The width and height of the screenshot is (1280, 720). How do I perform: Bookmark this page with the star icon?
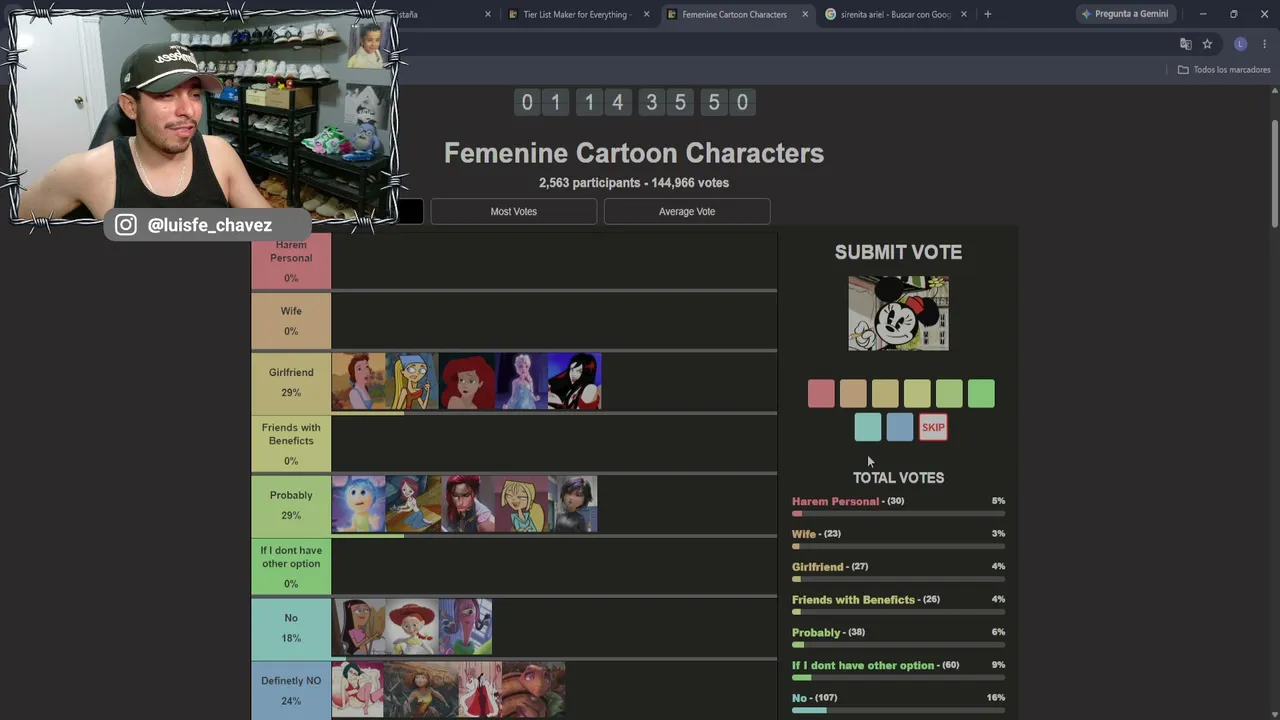click(x=1207, y=44)
